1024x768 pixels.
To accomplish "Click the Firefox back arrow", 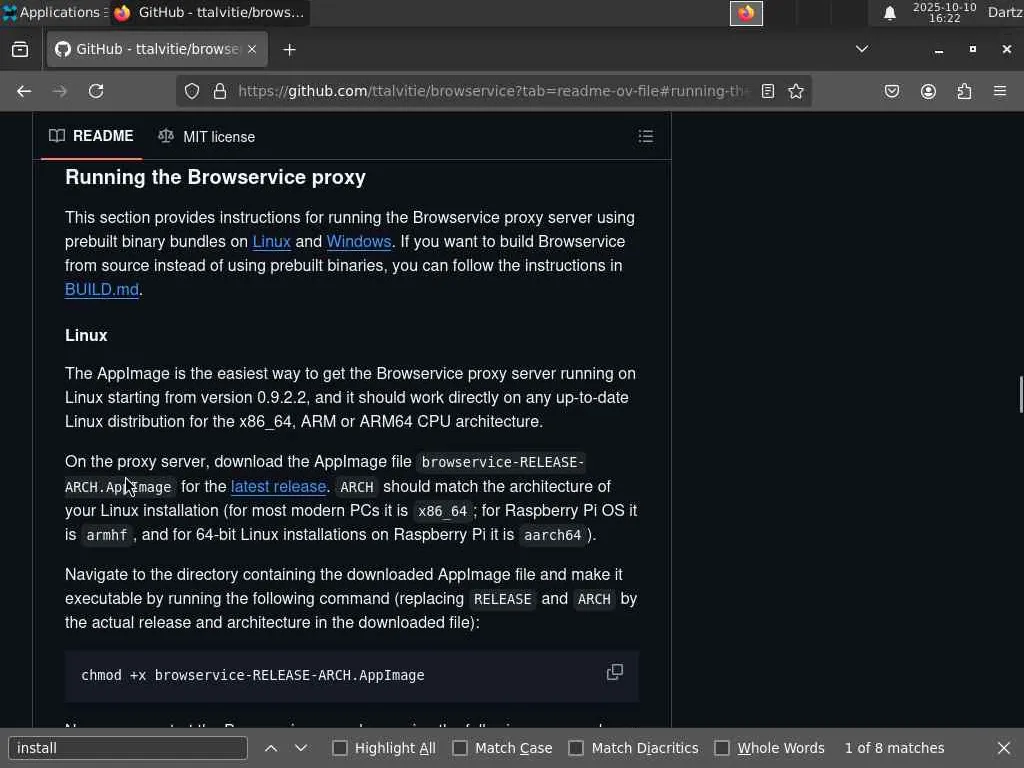I will 24,91.
